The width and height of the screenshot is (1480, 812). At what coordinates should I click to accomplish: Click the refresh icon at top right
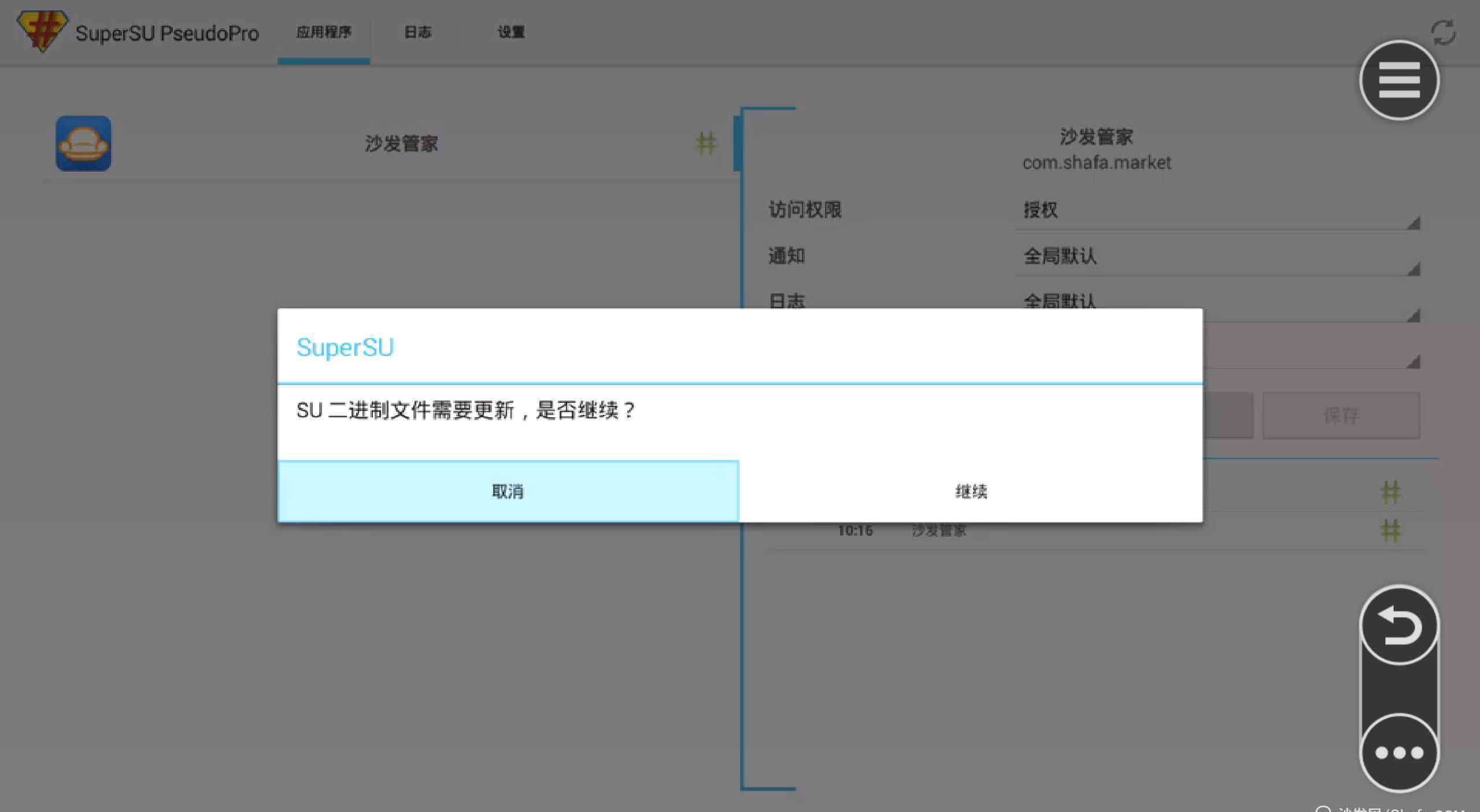1443,32
